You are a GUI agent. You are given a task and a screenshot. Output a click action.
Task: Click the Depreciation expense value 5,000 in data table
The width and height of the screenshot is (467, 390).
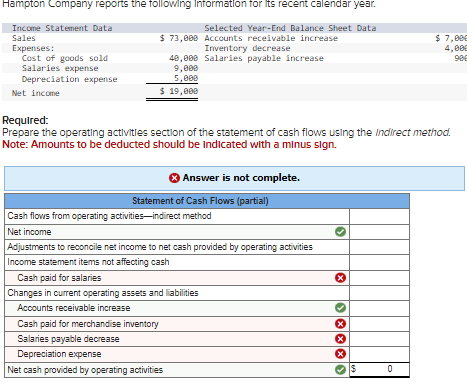pyautogui.click(x=186, y=78)
